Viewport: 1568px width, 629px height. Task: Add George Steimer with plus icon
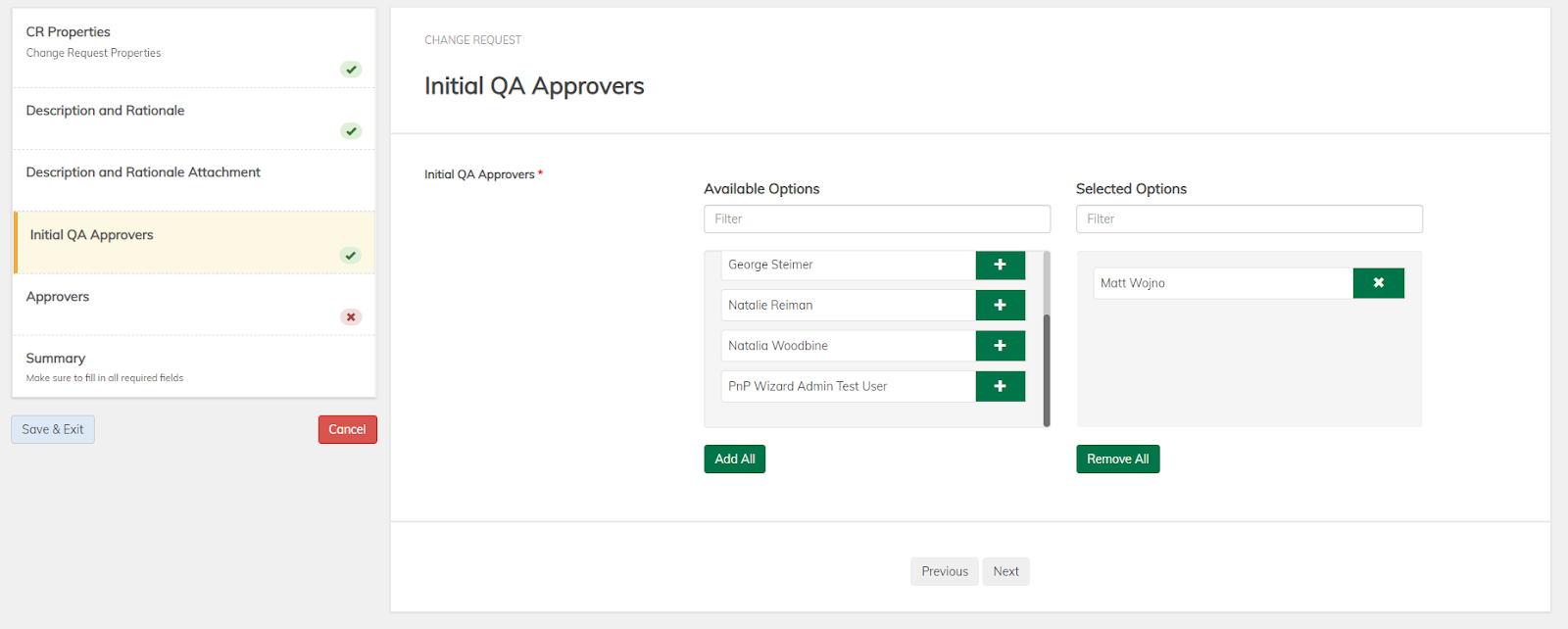1000,265
